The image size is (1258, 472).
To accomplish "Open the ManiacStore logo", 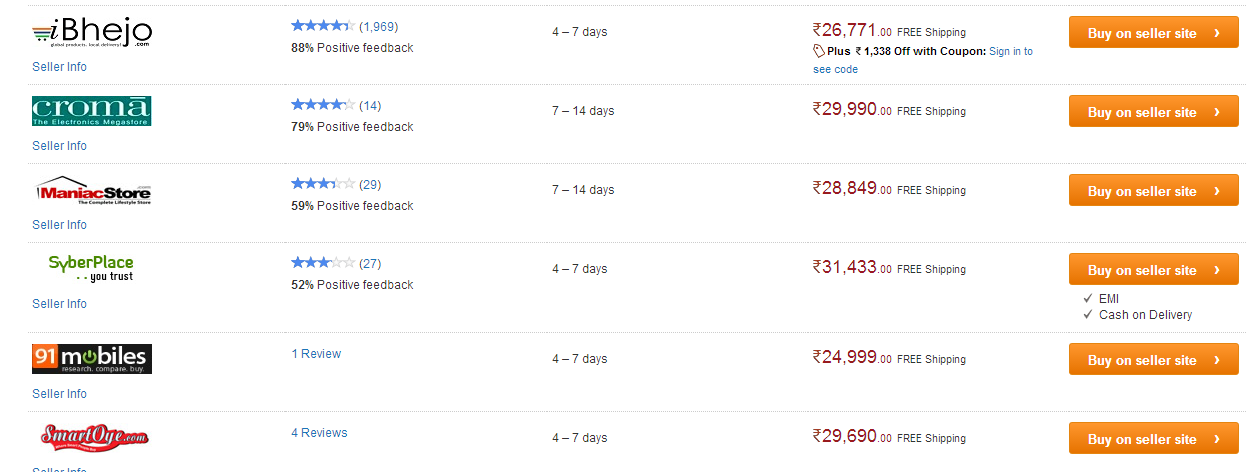I will tap(92, 190).
